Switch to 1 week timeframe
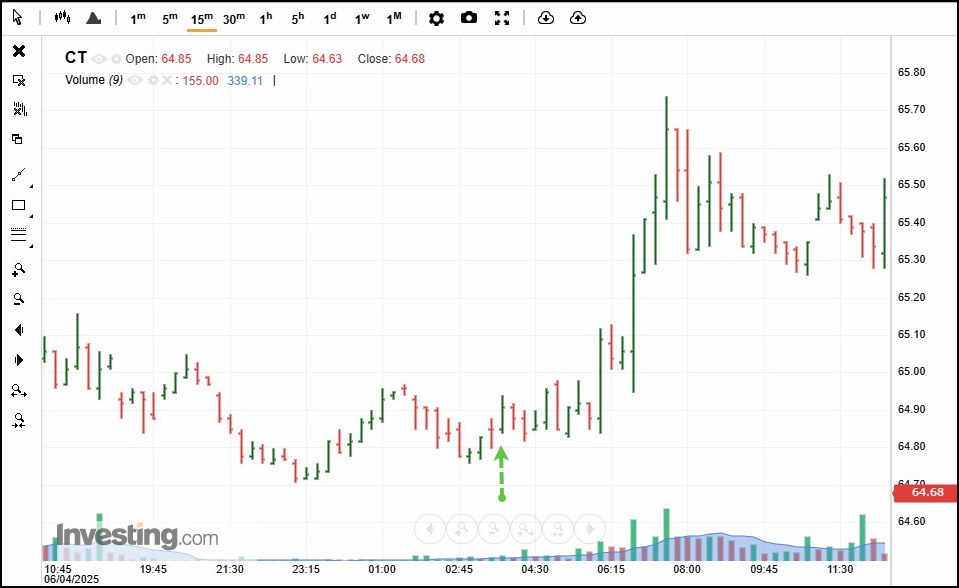This screenshot has width=959, height=588. [x=362, y=18]
